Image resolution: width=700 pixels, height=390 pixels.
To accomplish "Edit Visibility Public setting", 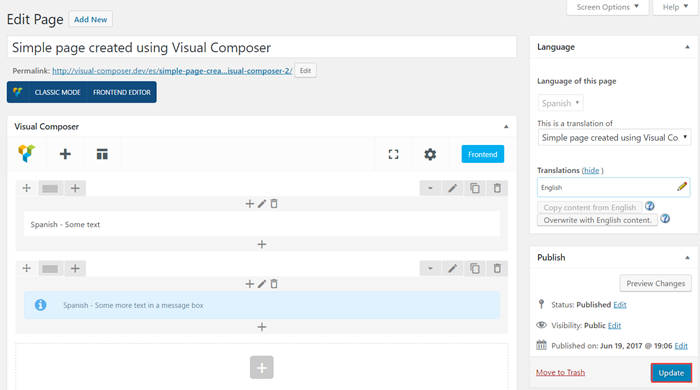I will click(614, 325).
